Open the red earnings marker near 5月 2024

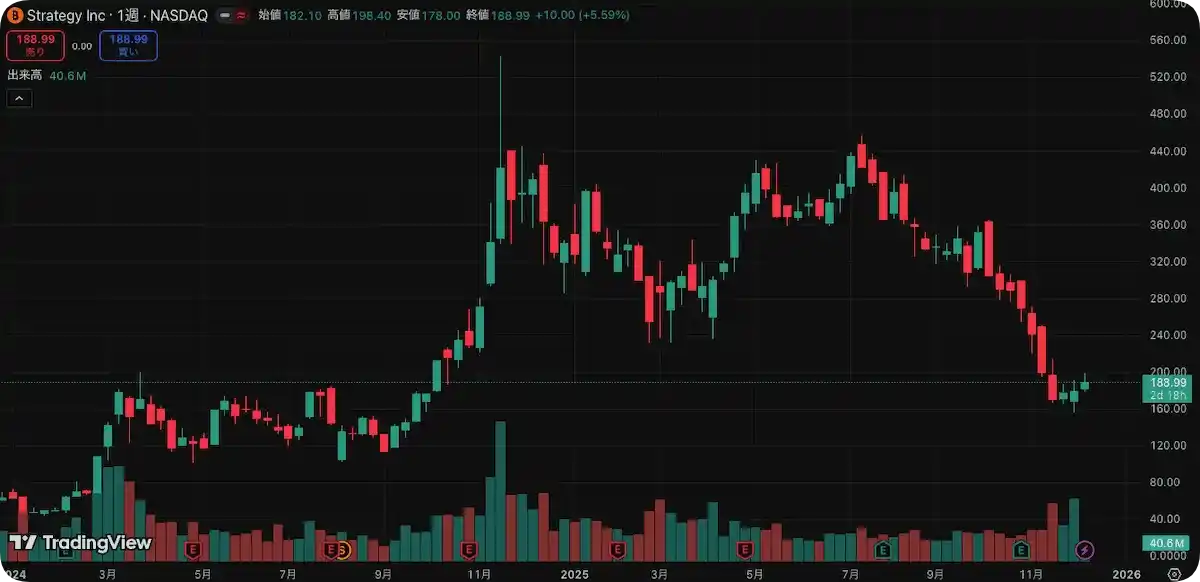[x=194, y=549]
